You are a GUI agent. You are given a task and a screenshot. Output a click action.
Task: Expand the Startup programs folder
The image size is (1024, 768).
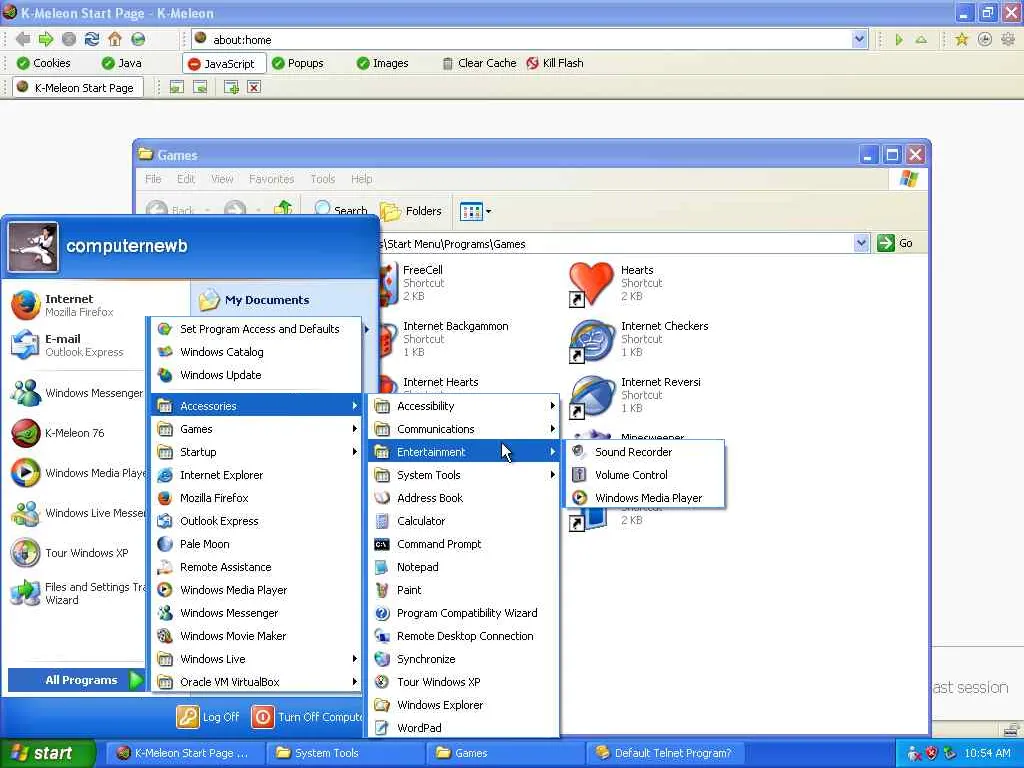point(256,451)
